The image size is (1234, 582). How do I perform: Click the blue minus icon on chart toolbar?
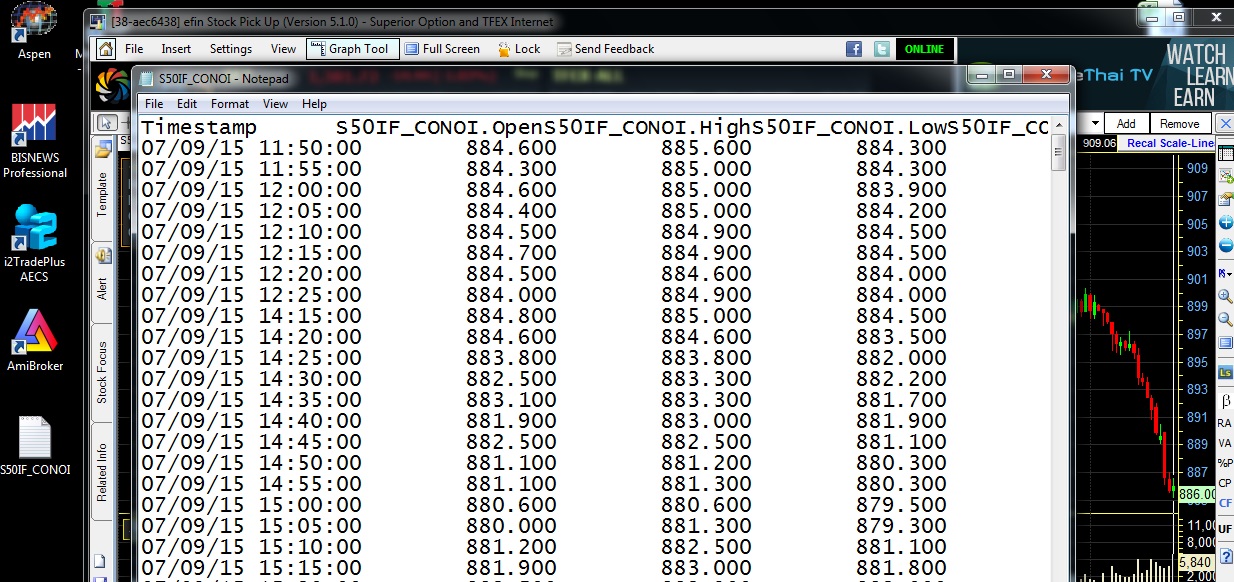[x=1225, y=246]
